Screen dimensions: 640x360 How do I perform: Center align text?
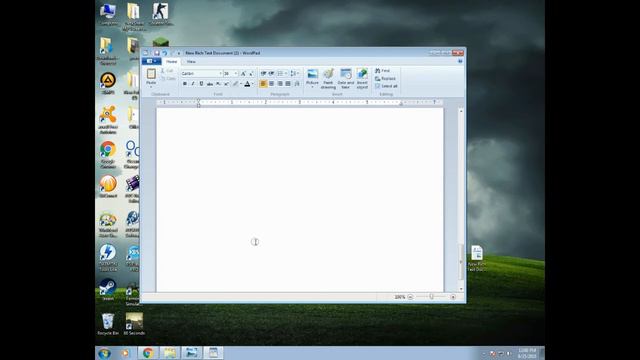[271, 84]
